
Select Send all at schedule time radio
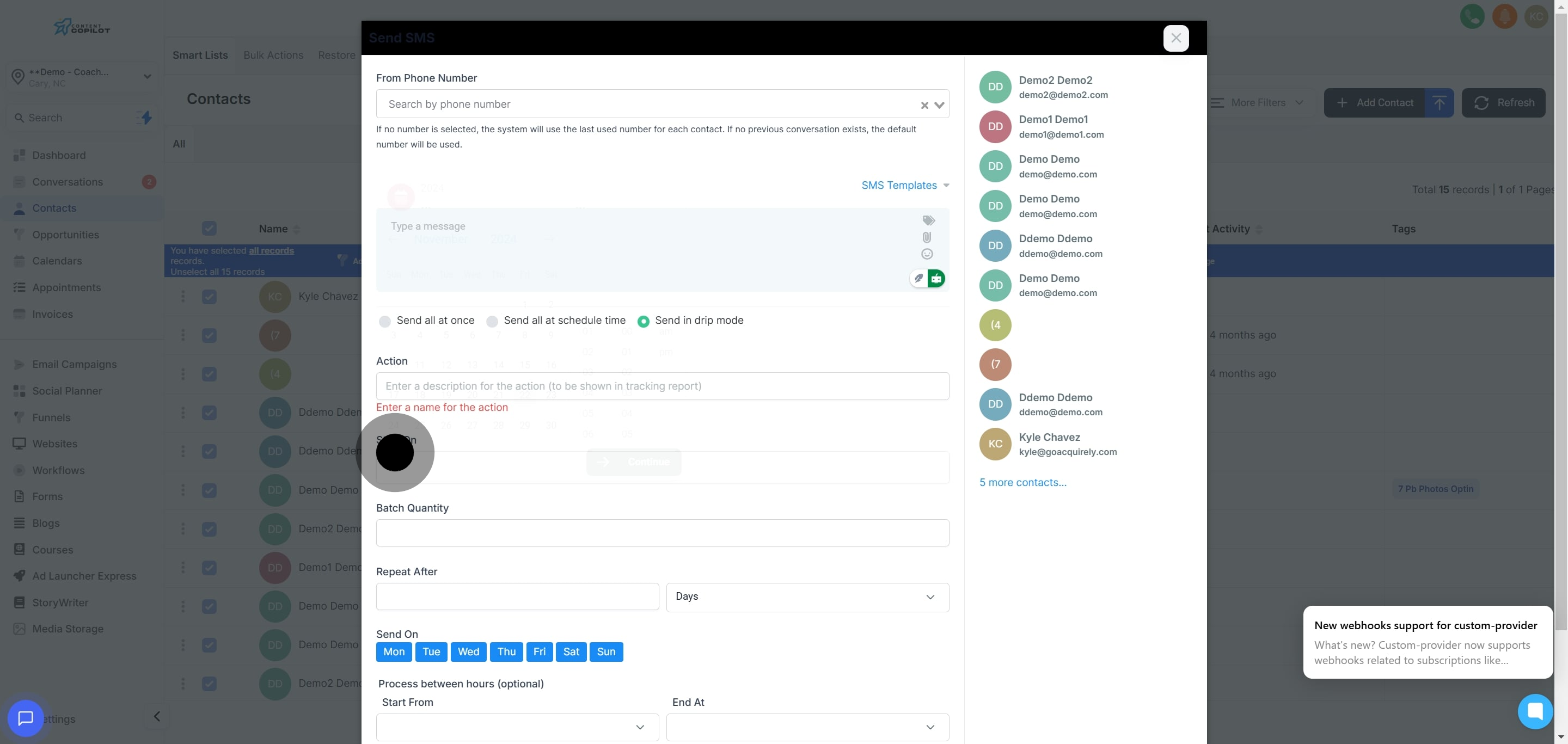point(492,321)
